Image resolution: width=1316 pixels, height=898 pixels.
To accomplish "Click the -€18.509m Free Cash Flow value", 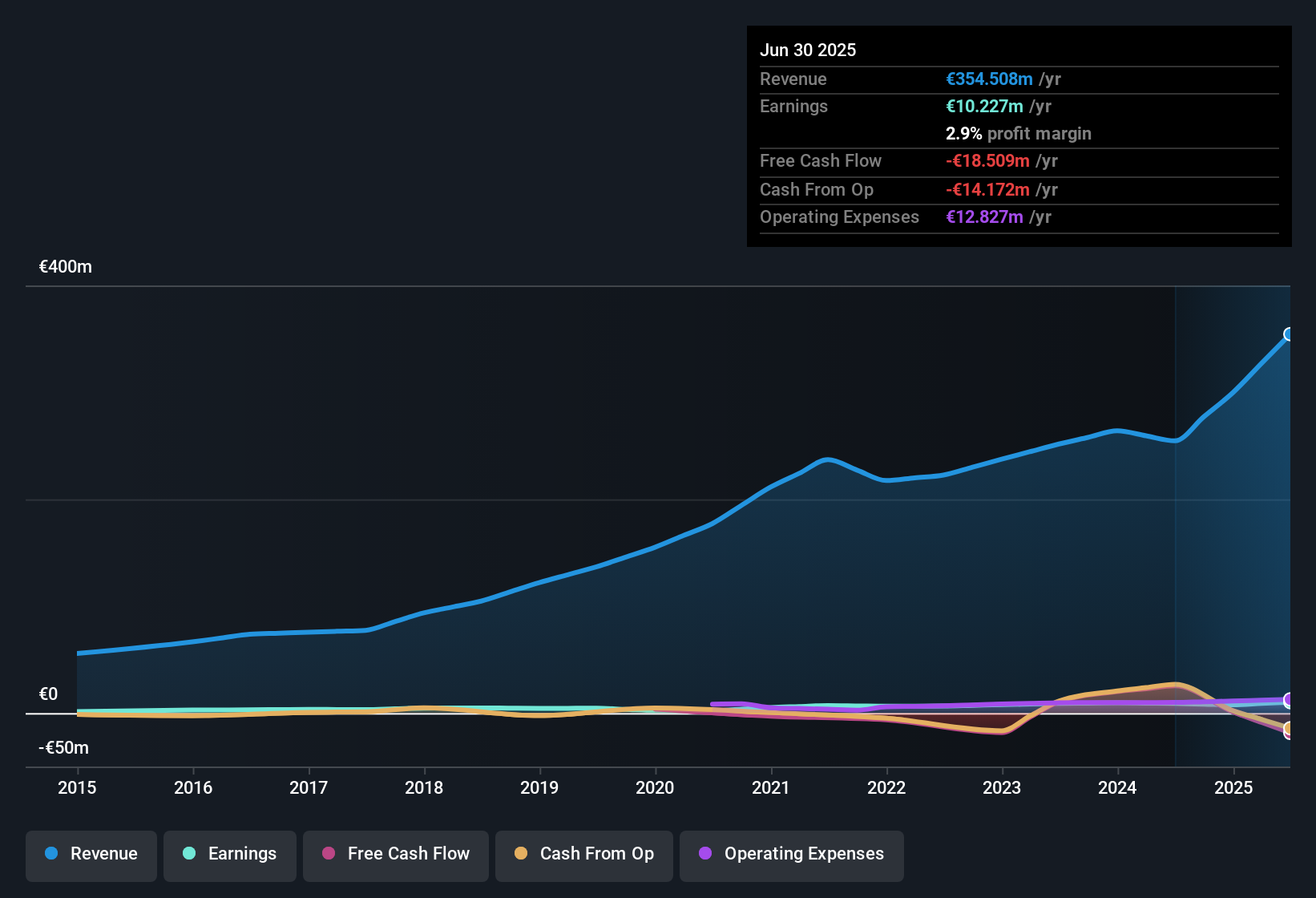I will click(x=989, y=160).
